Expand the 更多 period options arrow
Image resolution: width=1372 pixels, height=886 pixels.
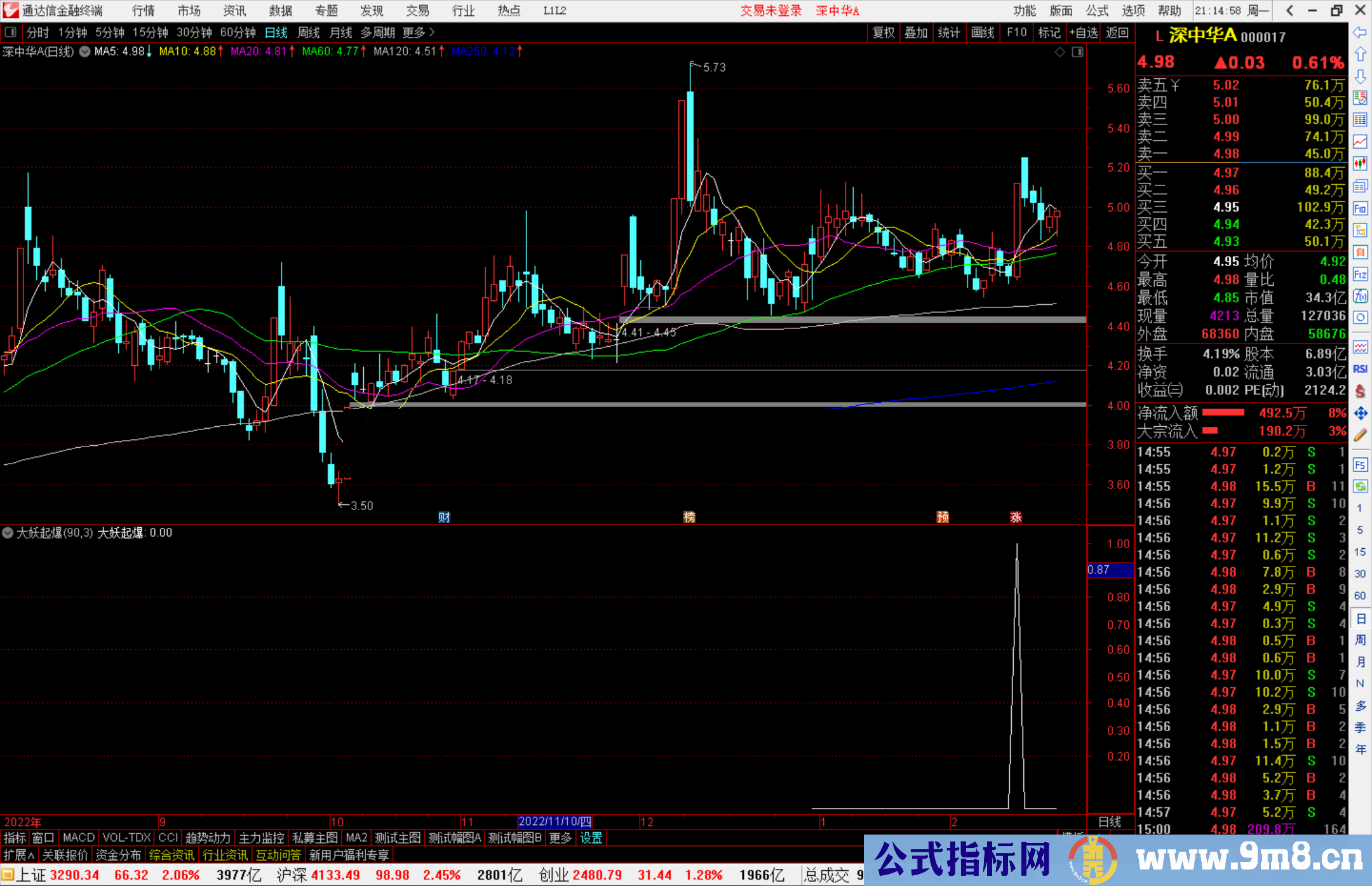pyautogui.click(x=432, y=32)
